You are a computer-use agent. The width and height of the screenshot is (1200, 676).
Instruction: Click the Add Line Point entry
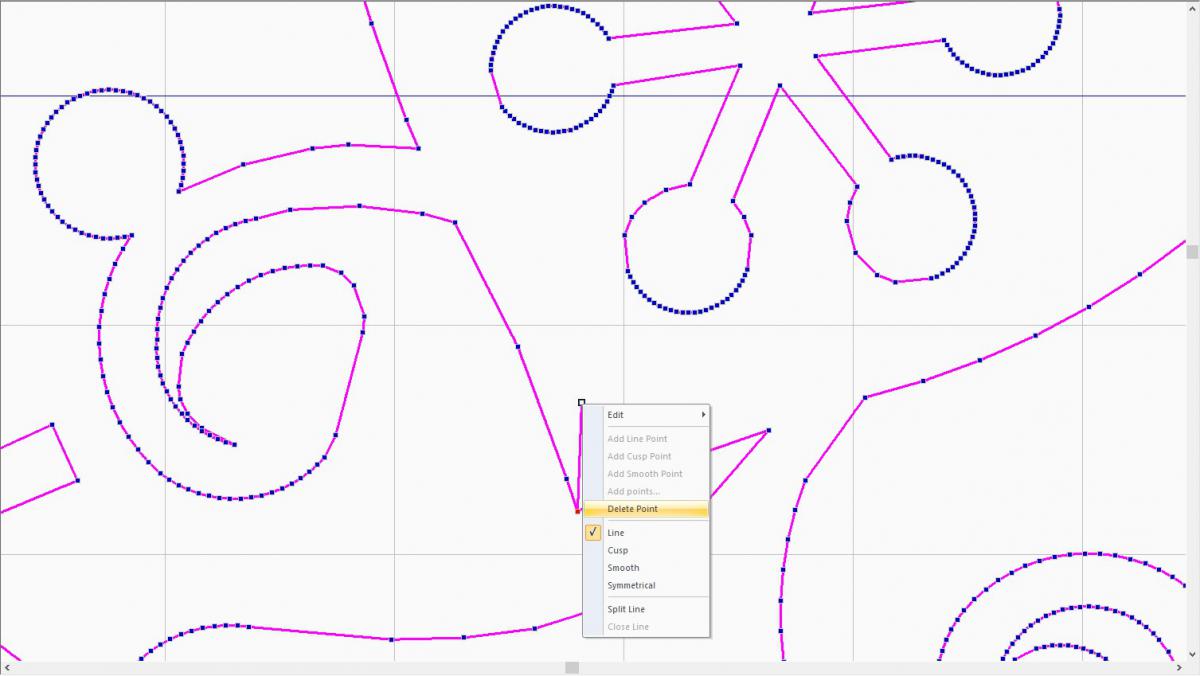(x=637, y=439)
